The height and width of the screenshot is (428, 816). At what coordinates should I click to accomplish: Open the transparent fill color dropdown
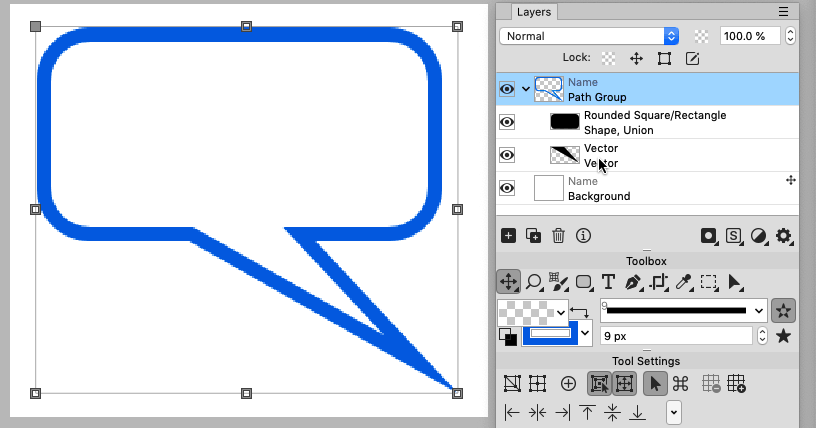point(560,313)
